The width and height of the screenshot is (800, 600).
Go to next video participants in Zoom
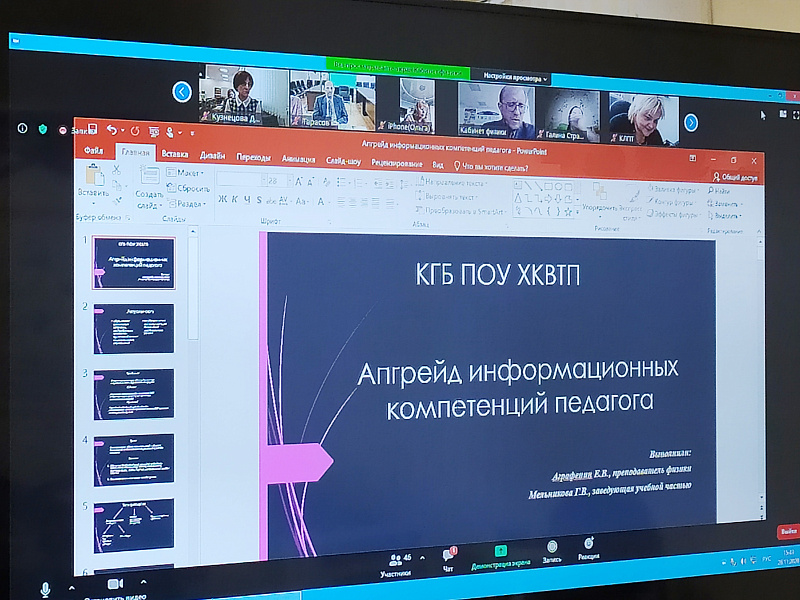[690, 123]
